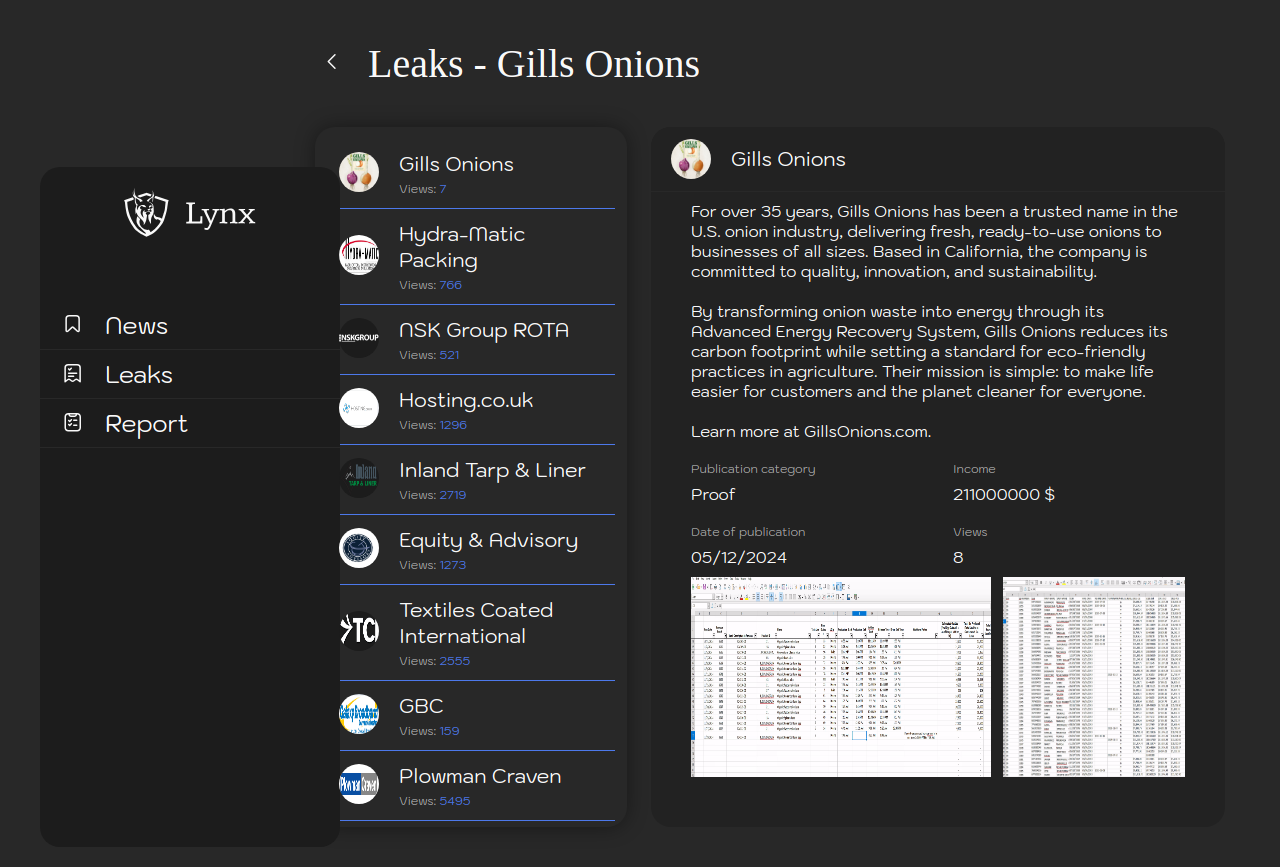Click the Lynx shield logo
Viewport: 1280px width, 867px height.
[146, 213]
